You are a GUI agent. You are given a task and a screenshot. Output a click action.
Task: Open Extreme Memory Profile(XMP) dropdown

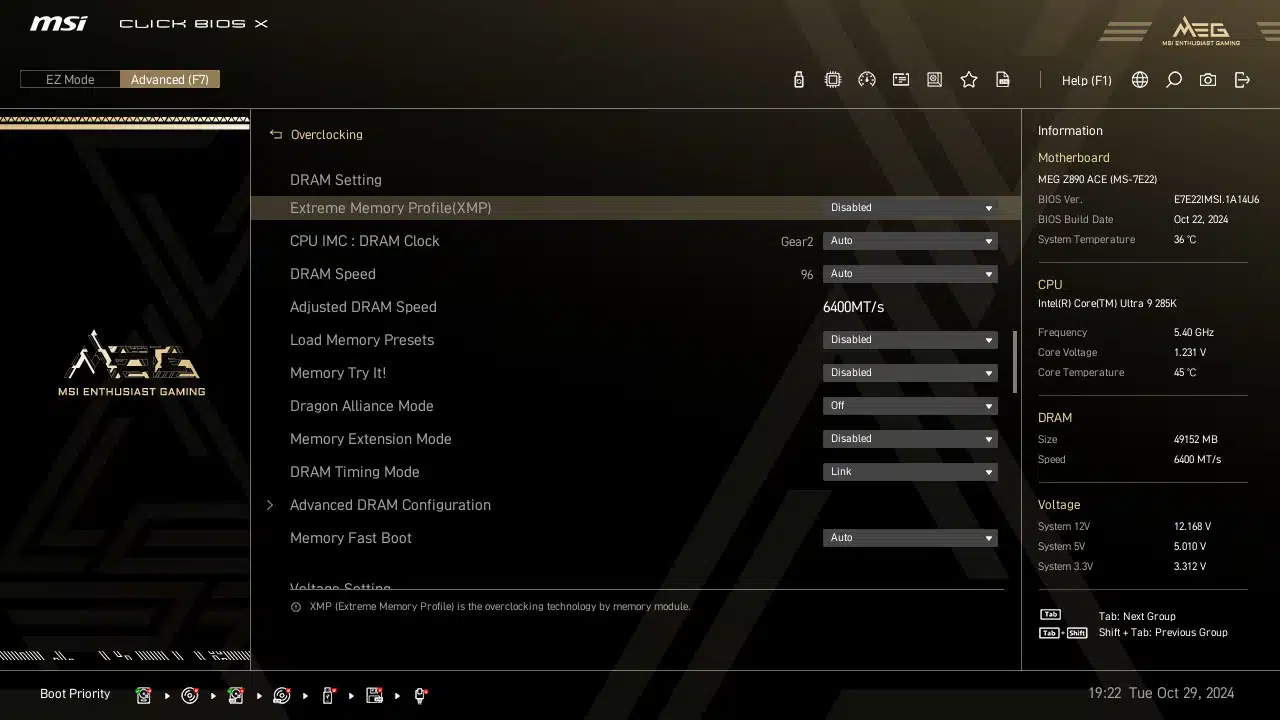point(910,208)
